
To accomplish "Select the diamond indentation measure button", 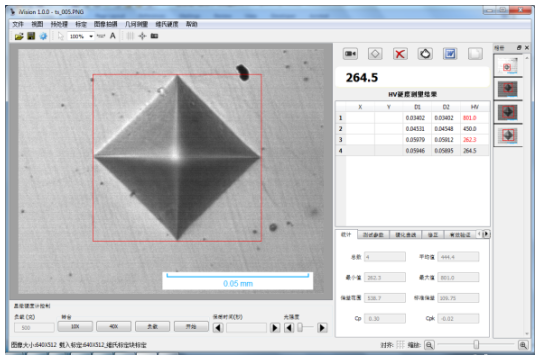I will coord(375,54).
